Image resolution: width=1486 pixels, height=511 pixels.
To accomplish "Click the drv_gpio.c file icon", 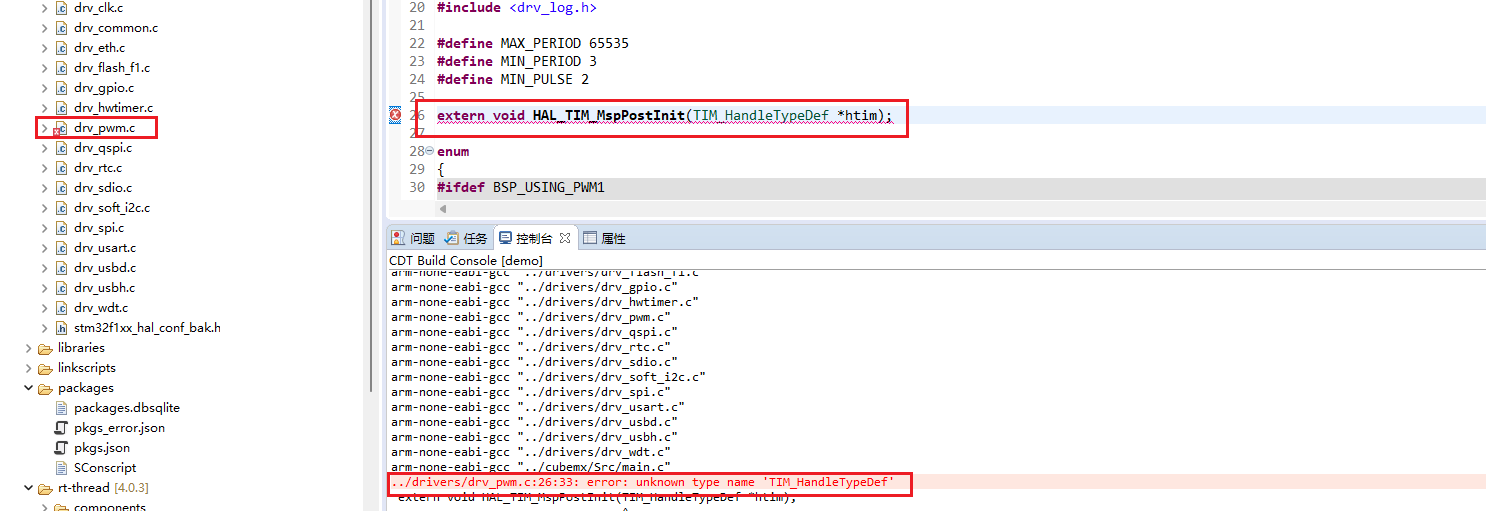I will [x=61, y=88].
